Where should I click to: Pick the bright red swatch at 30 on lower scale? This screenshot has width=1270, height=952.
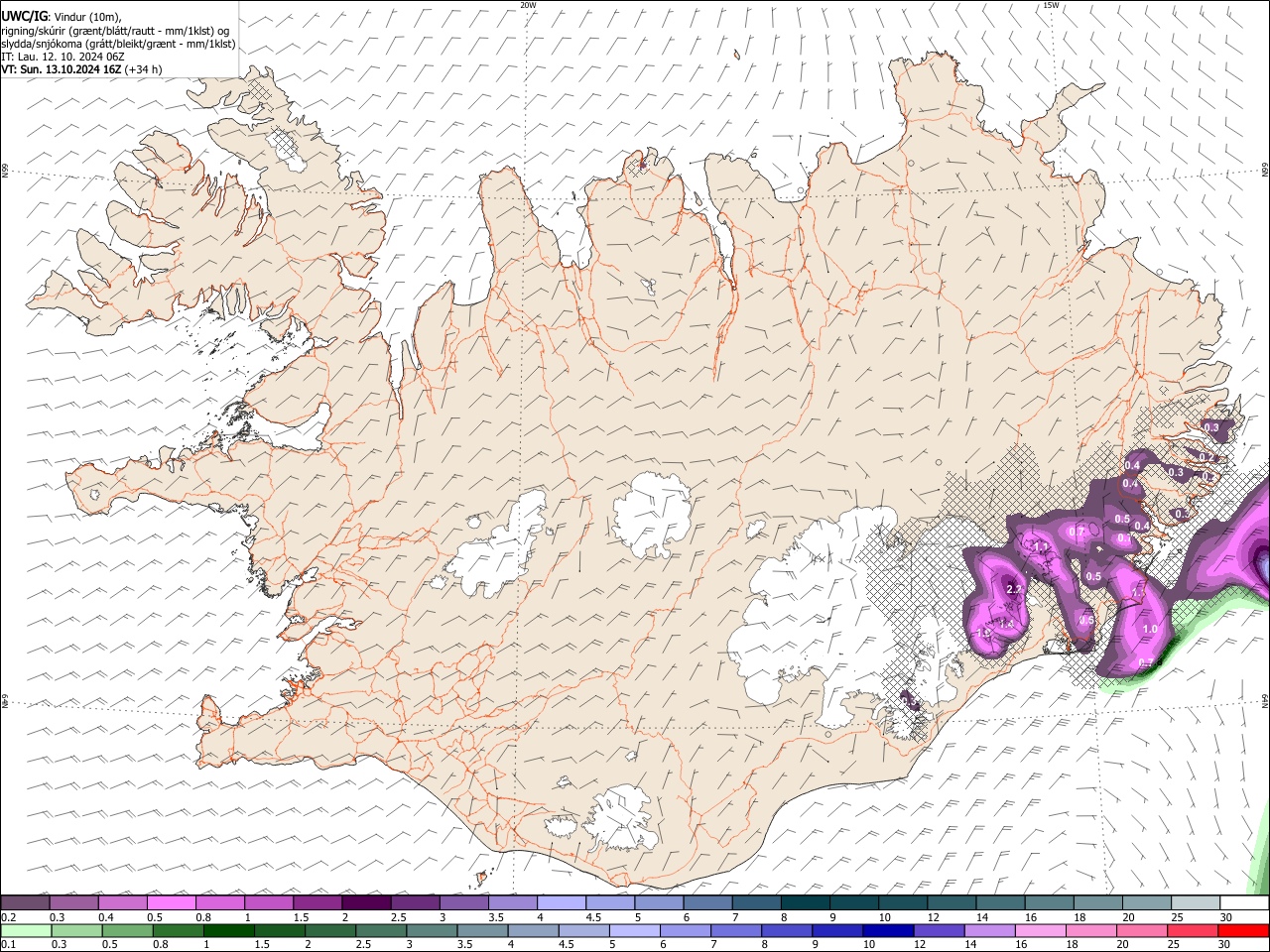click(x=1243, y=930)
